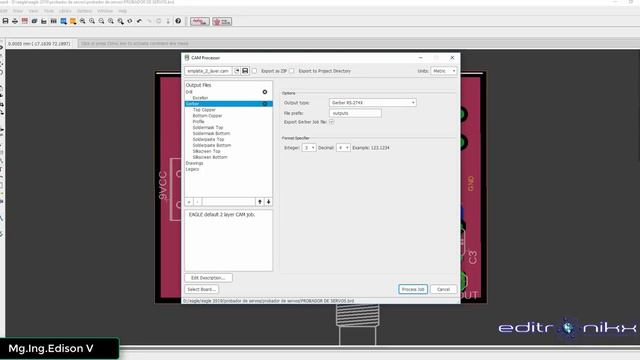Click the gear icon on Gerber row
640x360 pixels.
pyautogui.click(x=264, y=104)
